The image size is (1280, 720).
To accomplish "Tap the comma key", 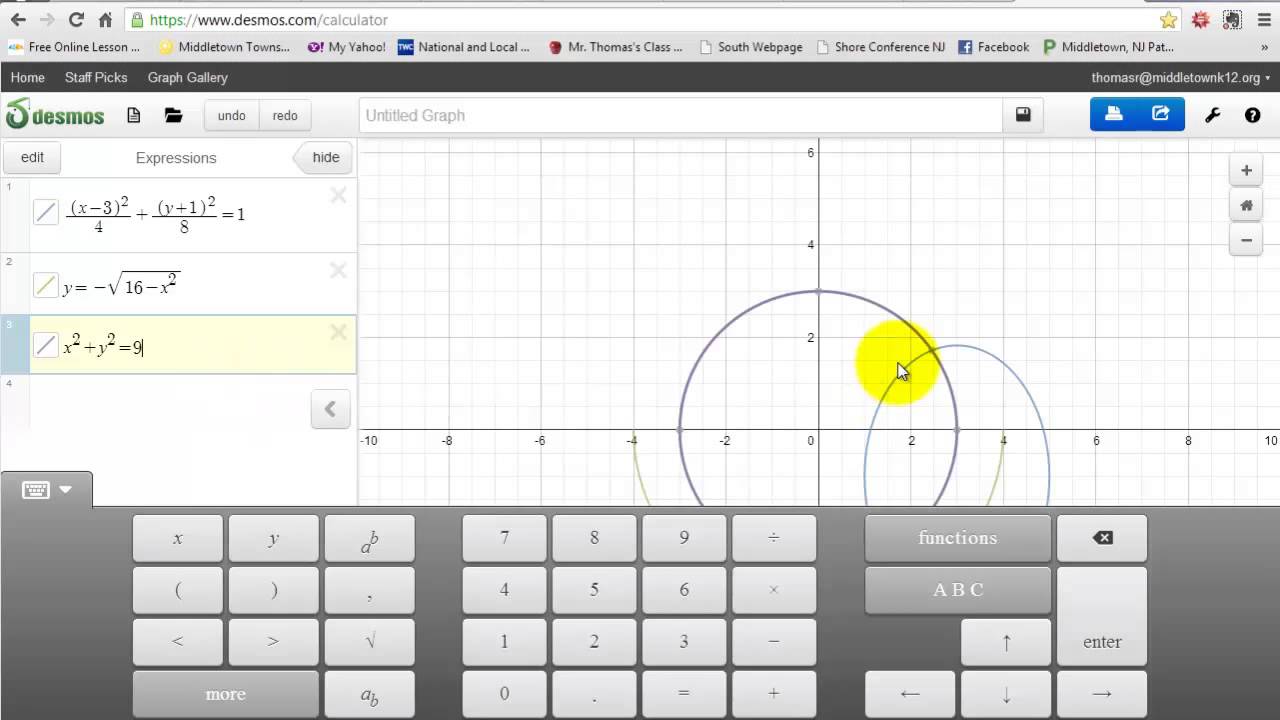I will point(370,590).
